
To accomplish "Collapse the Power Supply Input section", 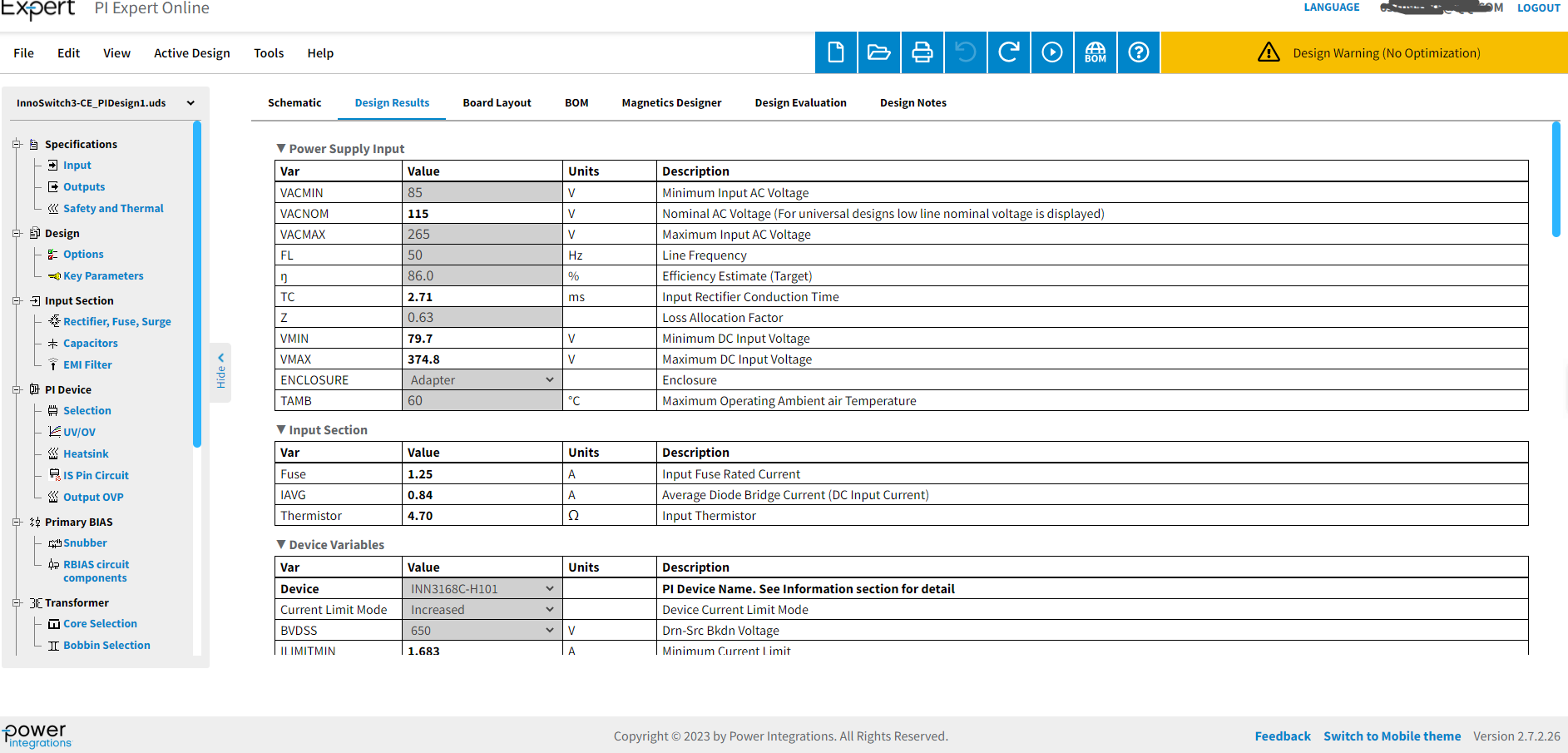I will point(281,148).
